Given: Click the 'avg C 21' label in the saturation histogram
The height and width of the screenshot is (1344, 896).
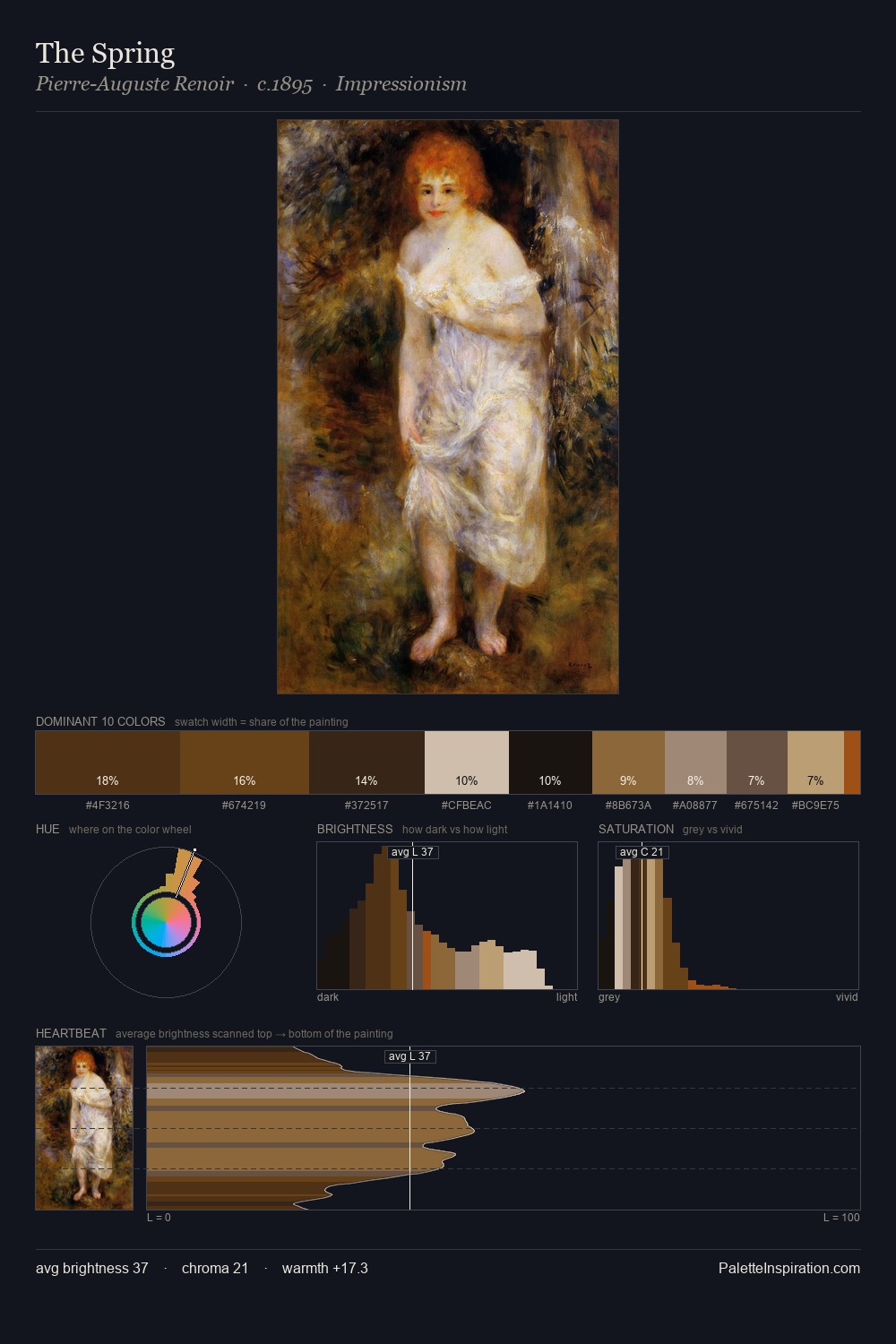Looking at the screenshot, I should pyautogui.click(x=642, y=852).
